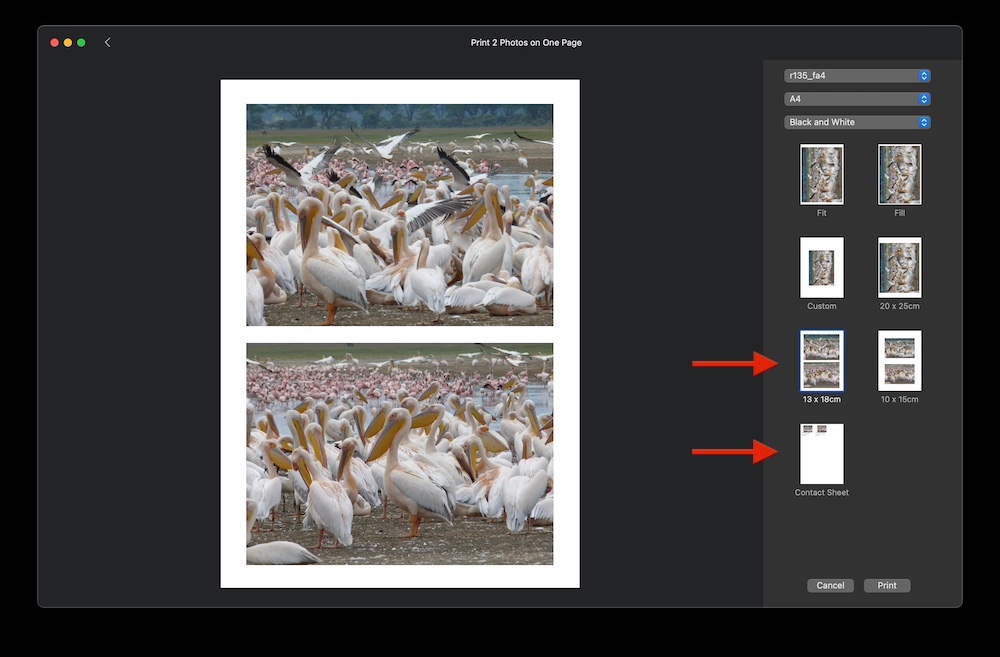Viewport: 1000px width, 657px height.
Task: Go back using the back chevron
Action: pos(107,42)
